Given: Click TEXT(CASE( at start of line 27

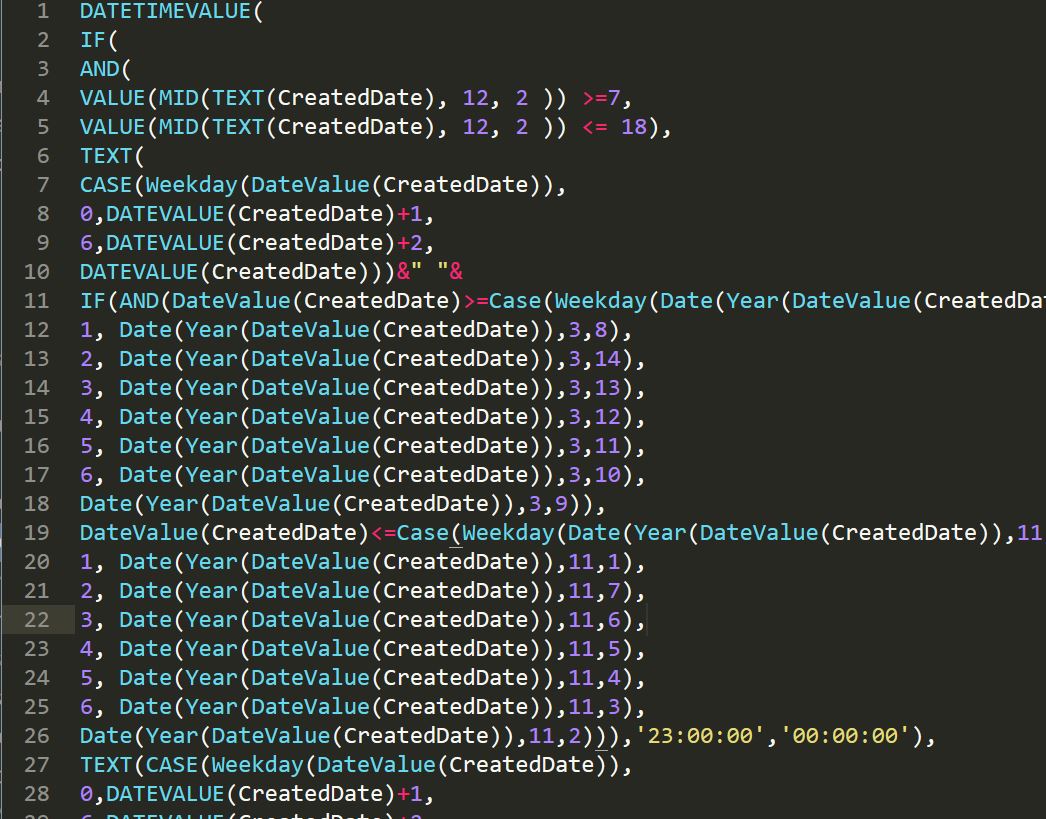Looking at the screenshot, I should click(145, 765).
